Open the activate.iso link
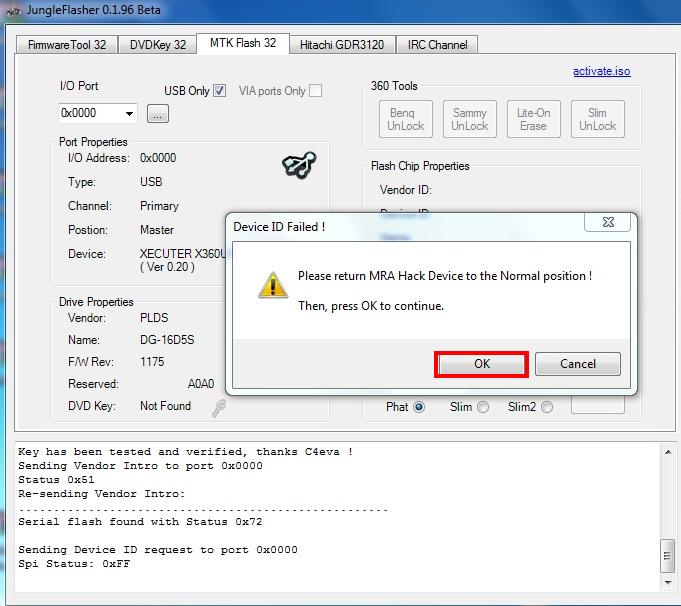The width and height of the screenshot is (681, 606). point(602,71)
